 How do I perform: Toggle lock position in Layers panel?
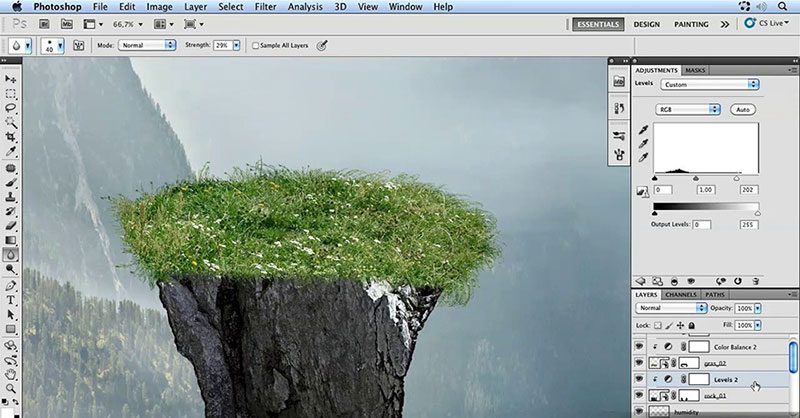(x=681, y=325)
